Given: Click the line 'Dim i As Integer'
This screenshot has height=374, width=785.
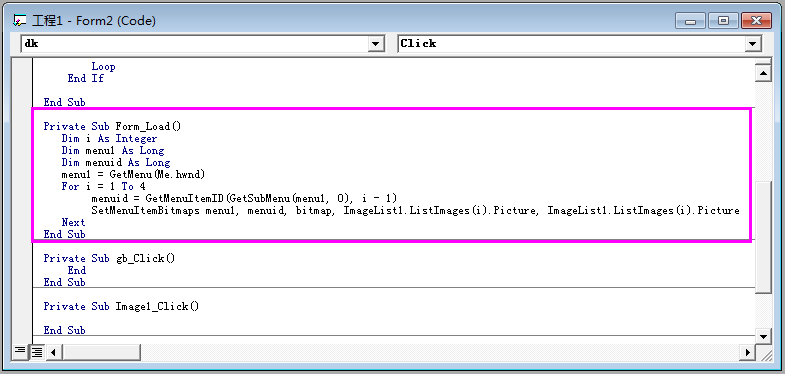Looking at the screenshot, I should 109,138.
